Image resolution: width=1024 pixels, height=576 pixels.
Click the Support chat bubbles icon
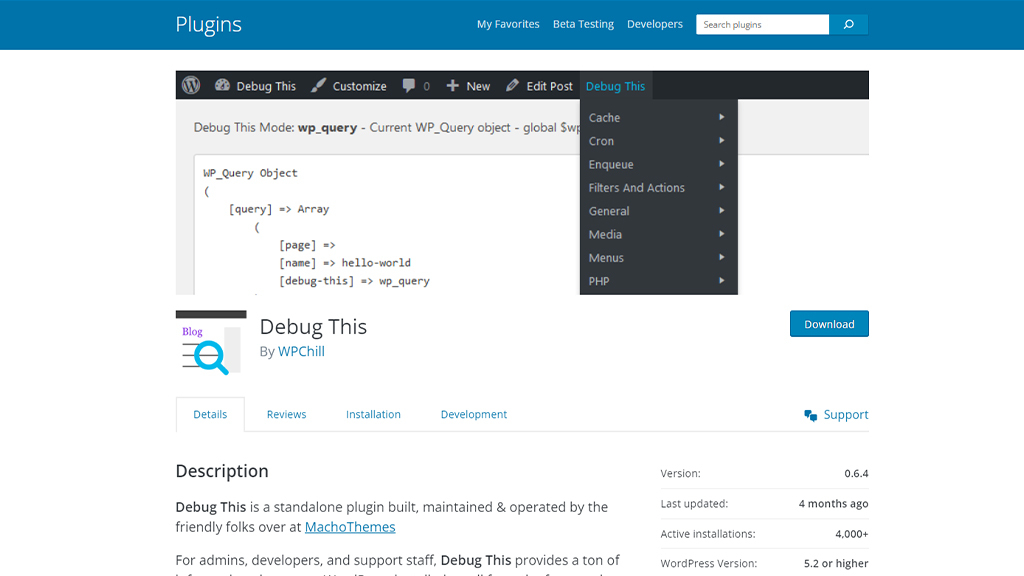pos(810,415)
